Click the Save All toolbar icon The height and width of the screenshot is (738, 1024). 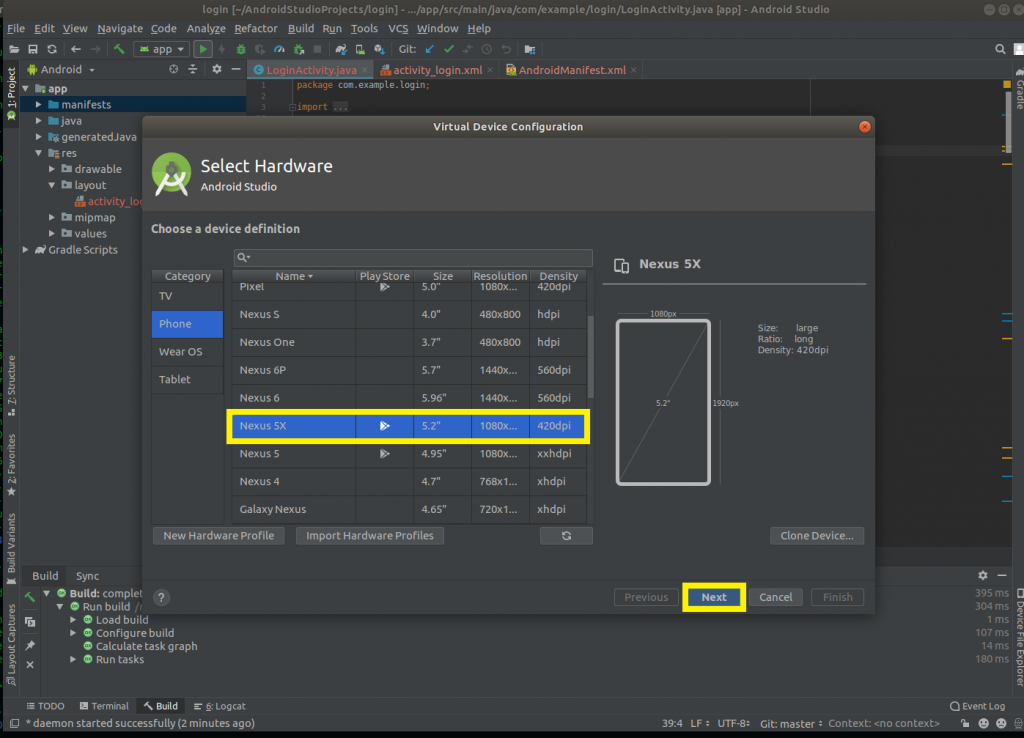[33, 49]
